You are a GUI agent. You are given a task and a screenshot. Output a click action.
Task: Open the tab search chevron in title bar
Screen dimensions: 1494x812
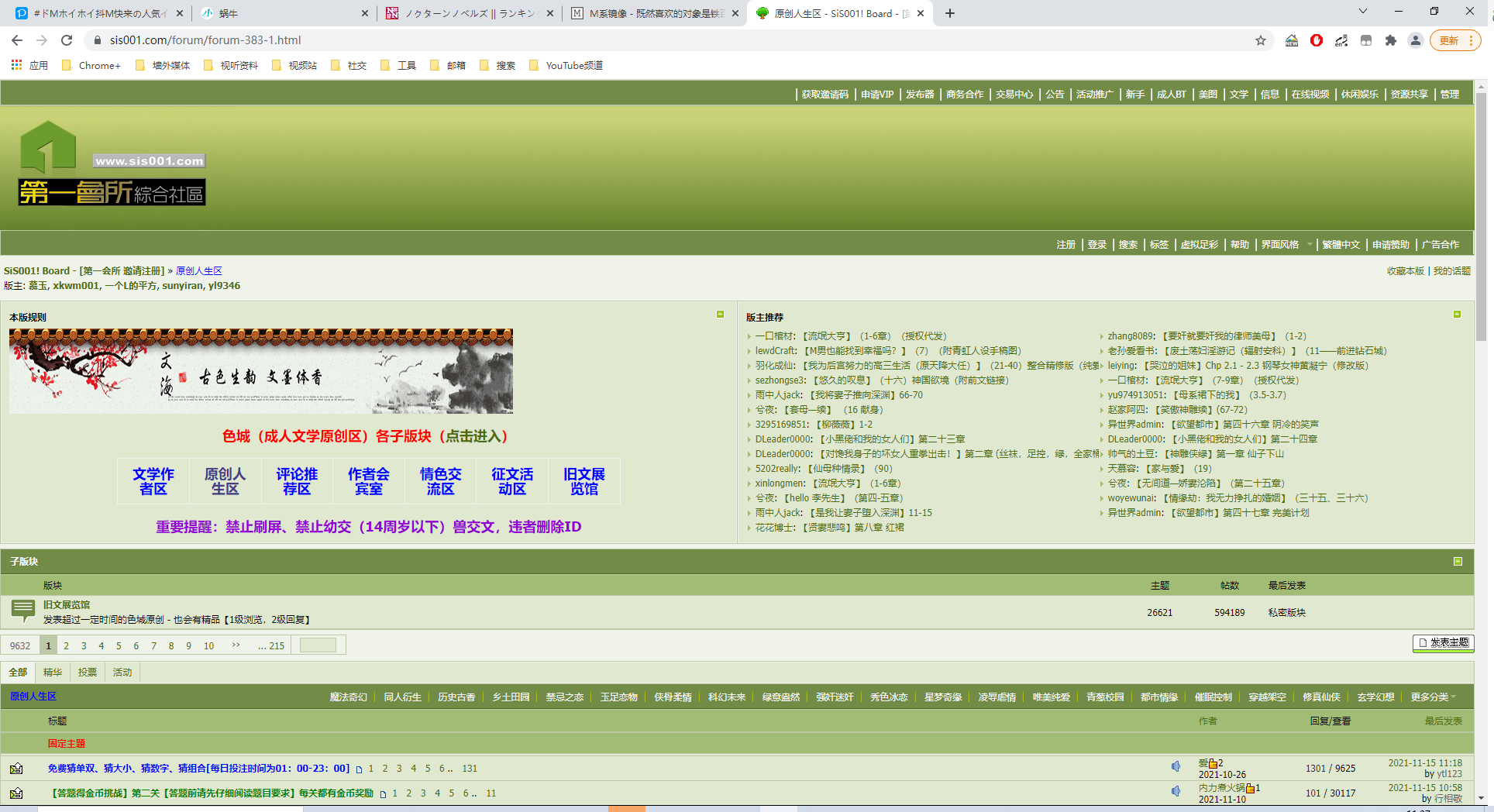[x=1362, y=12]
